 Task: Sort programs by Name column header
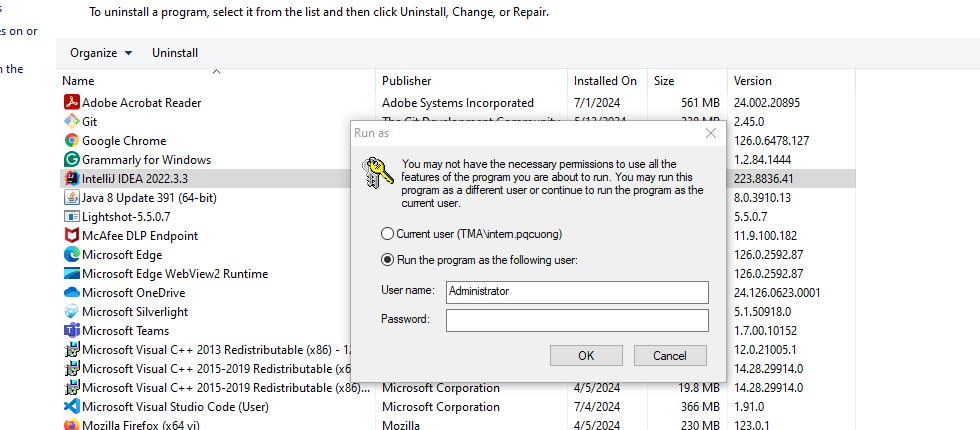78,80
